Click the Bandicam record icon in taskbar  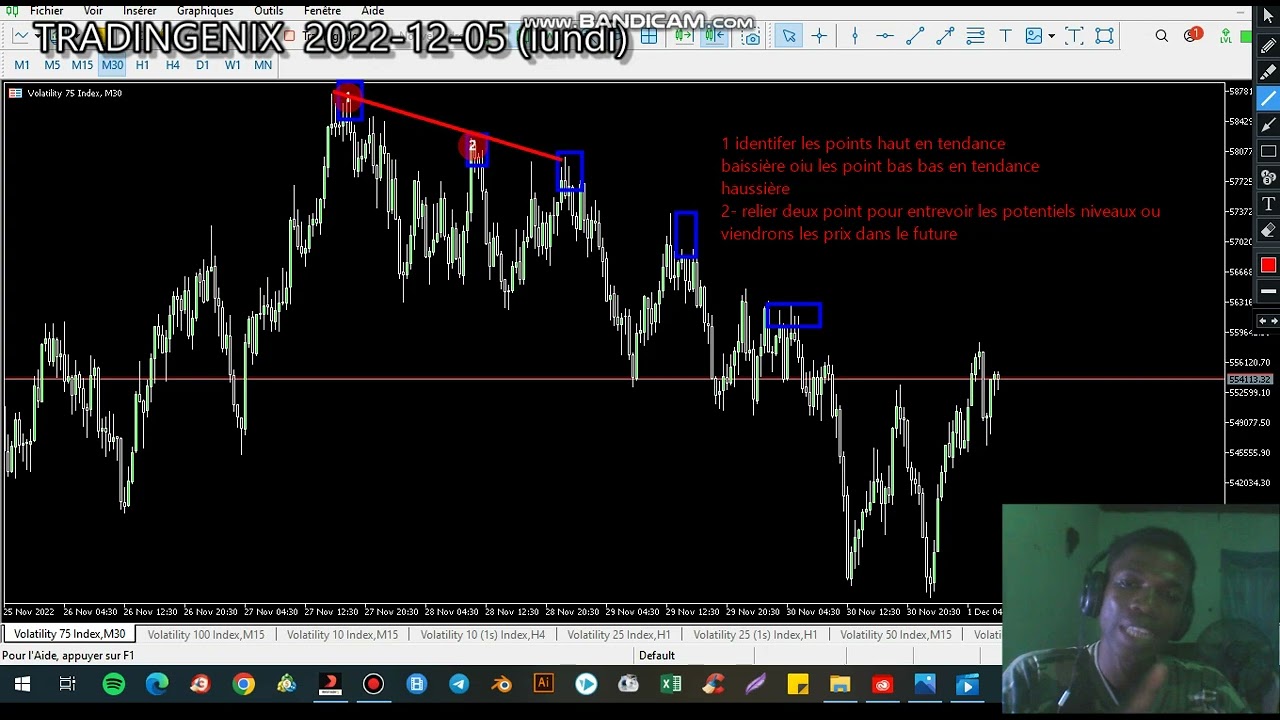(373, 685)
